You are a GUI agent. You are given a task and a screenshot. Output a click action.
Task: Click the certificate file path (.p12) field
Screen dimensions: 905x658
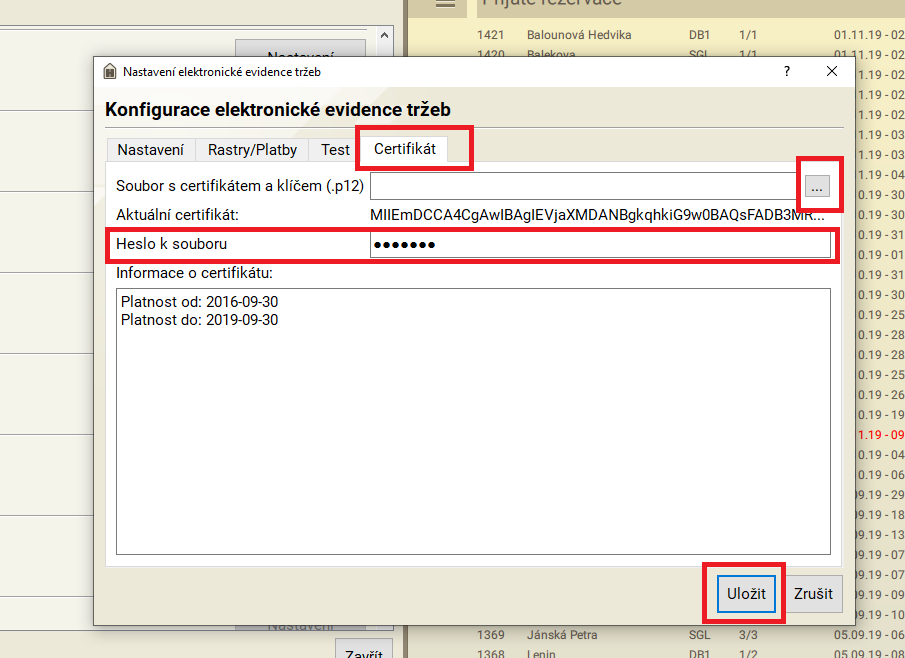(583, 186)
